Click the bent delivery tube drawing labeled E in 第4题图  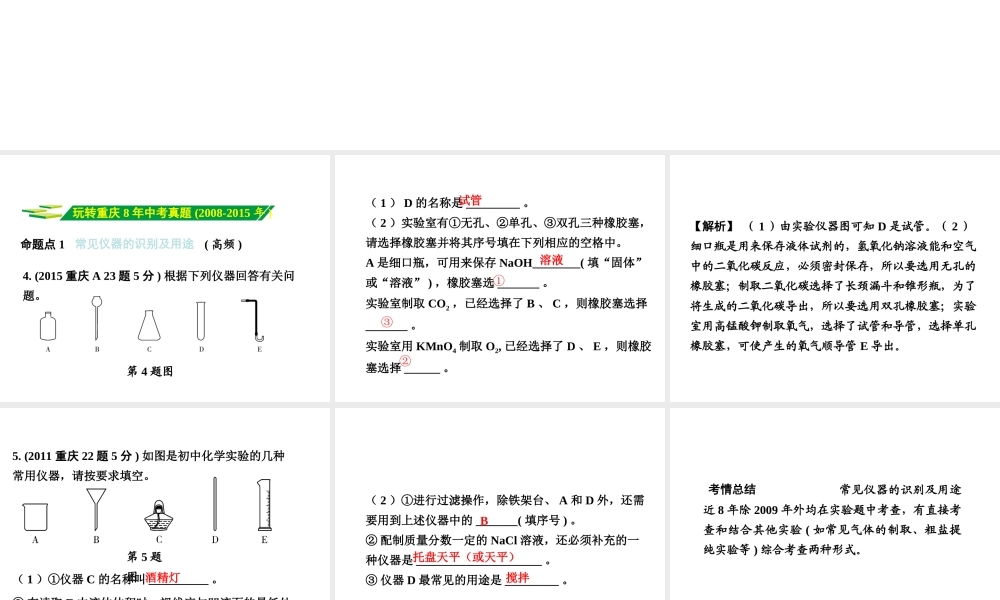pos(253,321)
